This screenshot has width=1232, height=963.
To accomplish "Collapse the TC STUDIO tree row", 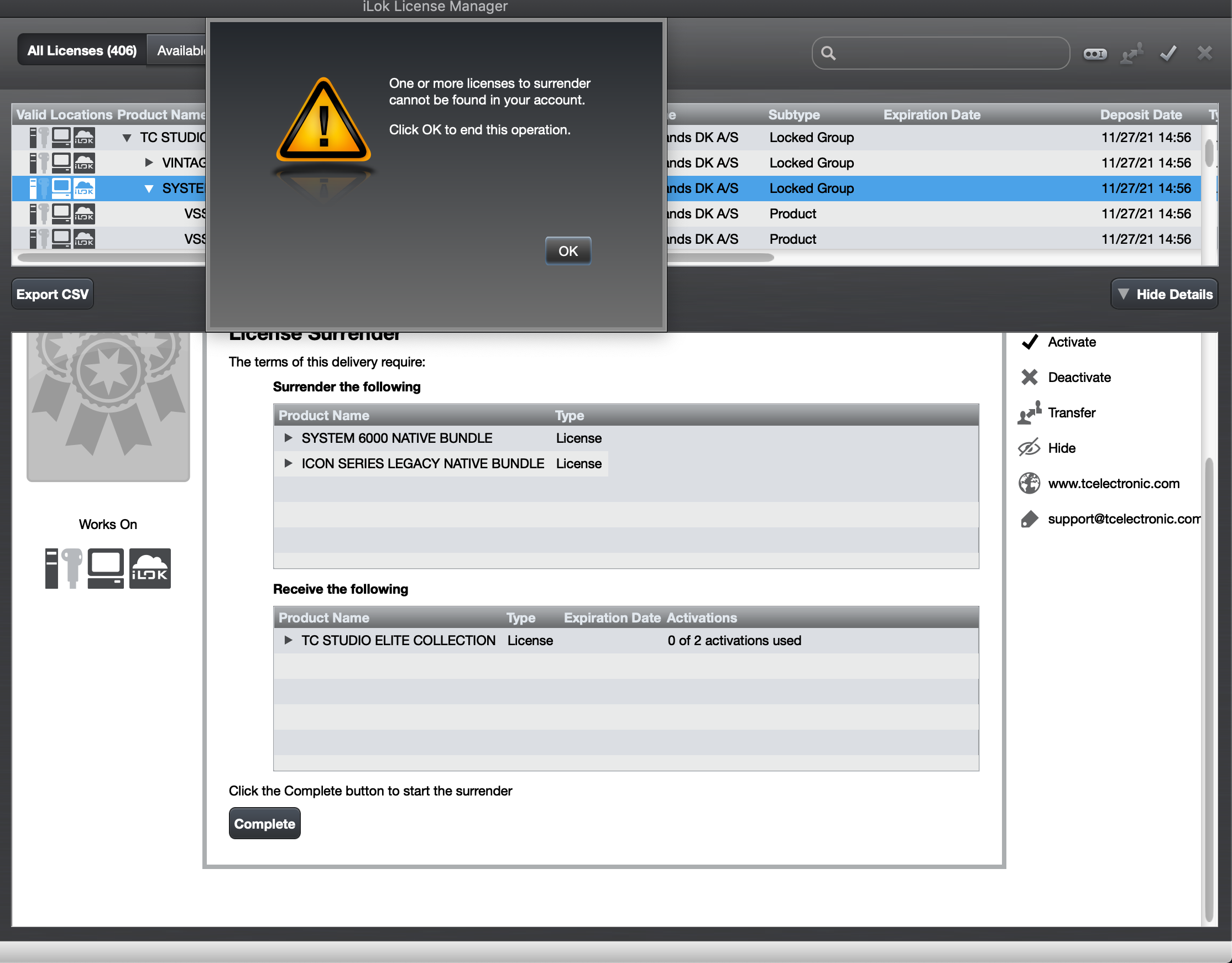I will [x=127, y=138].
